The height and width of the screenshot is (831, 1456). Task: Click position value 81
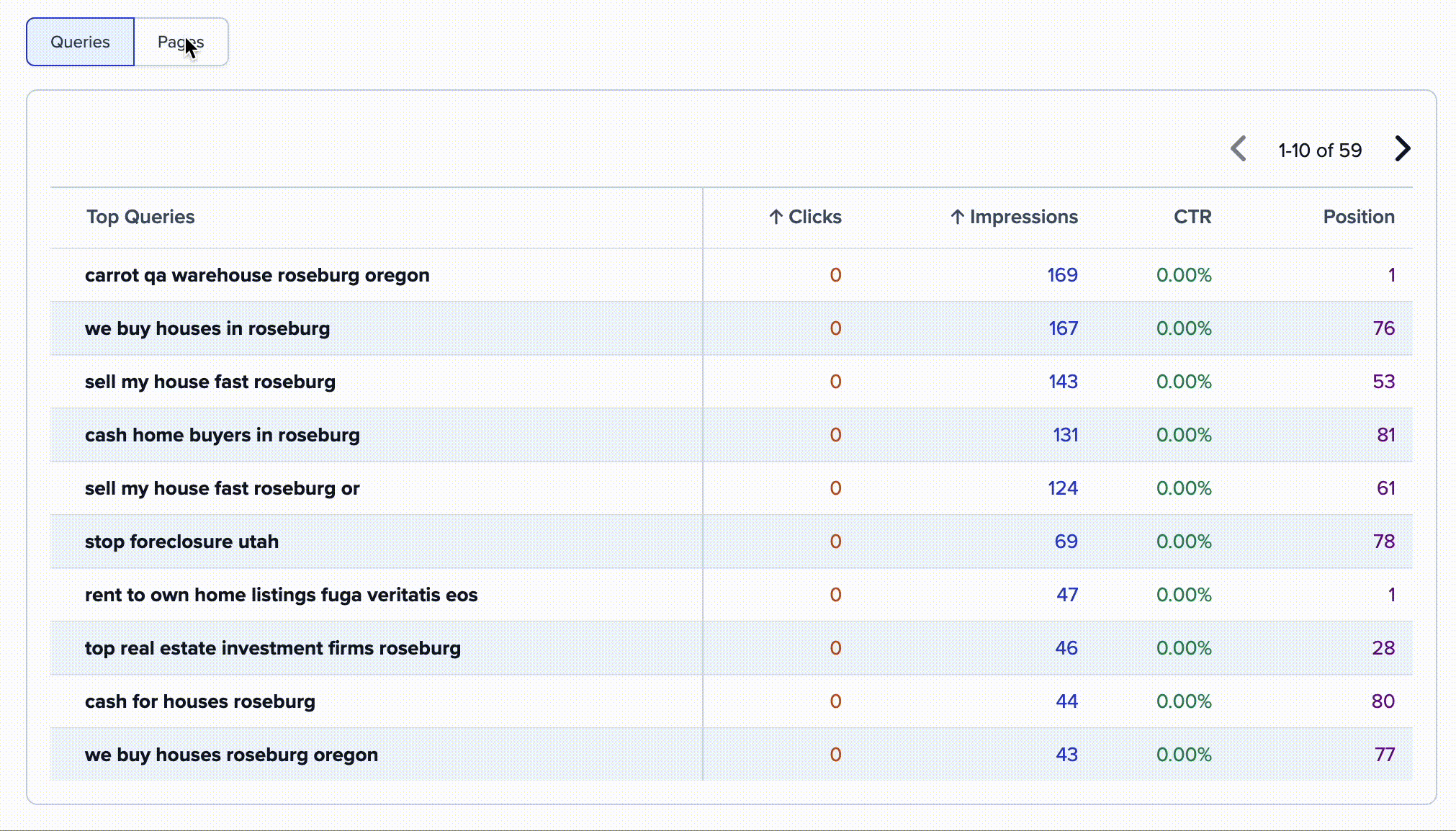tap(1386, 435)
